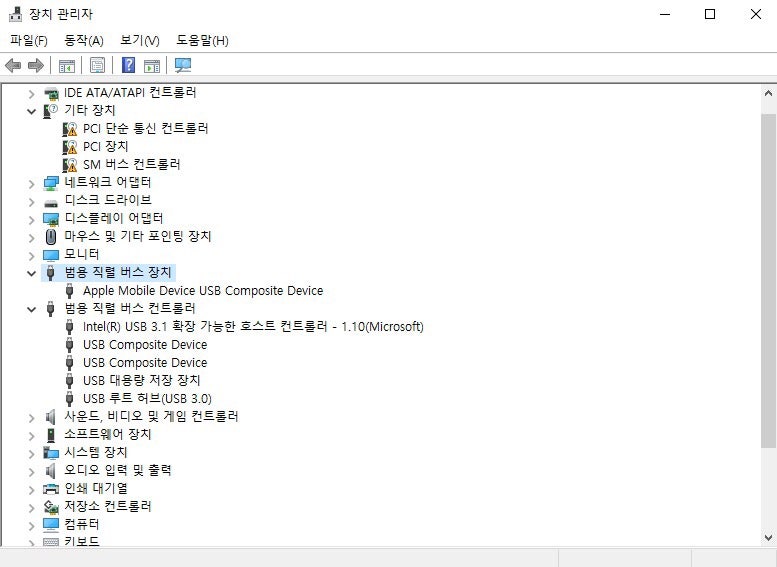Click the scan for hardware changes icon

pos(183,65)
